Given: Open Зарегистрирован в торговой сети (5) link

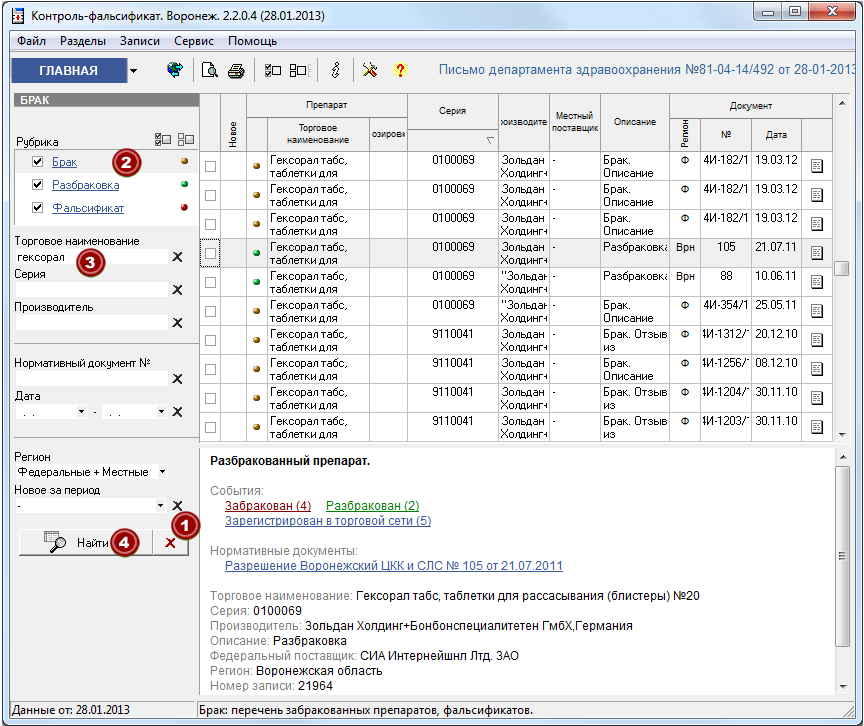Looking at the screenshot, I should pyautogui.click(x=328, y=521).
